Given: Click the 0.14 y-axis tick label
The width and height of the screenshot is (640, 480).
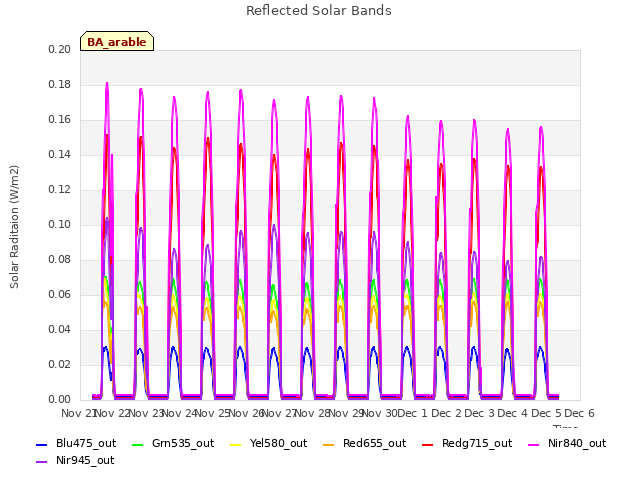Looking at the screenshot, I should coord(60,154).
